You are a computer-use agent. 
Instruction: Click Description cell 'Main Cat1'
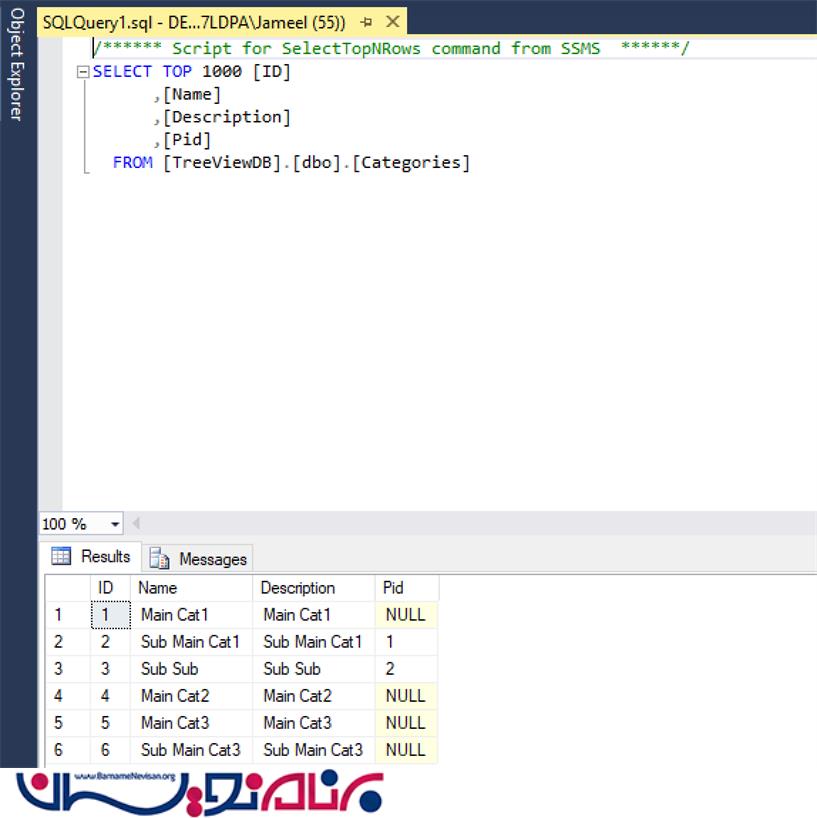click(x=314, y=615)
